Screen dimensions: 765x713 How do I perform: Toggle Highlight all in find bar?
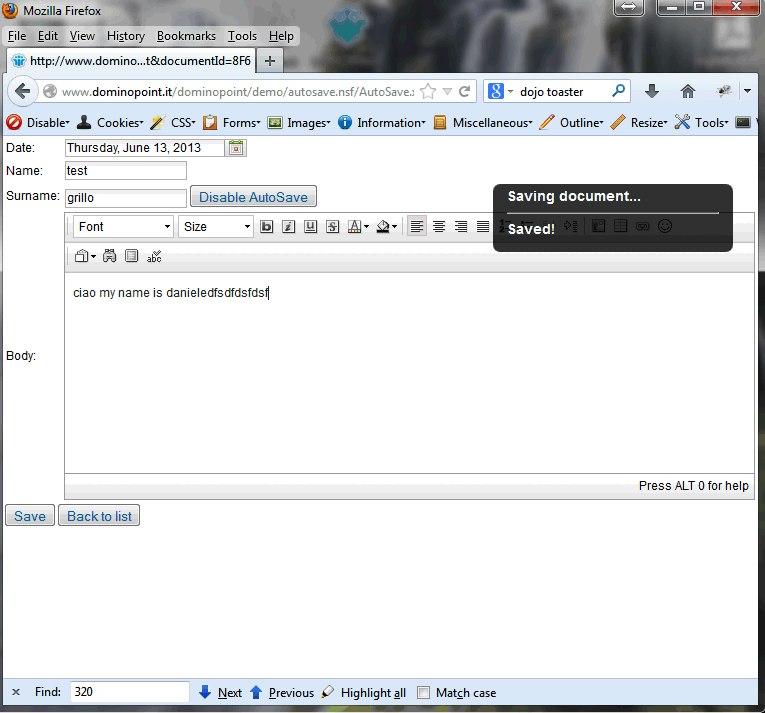point(363,693)
